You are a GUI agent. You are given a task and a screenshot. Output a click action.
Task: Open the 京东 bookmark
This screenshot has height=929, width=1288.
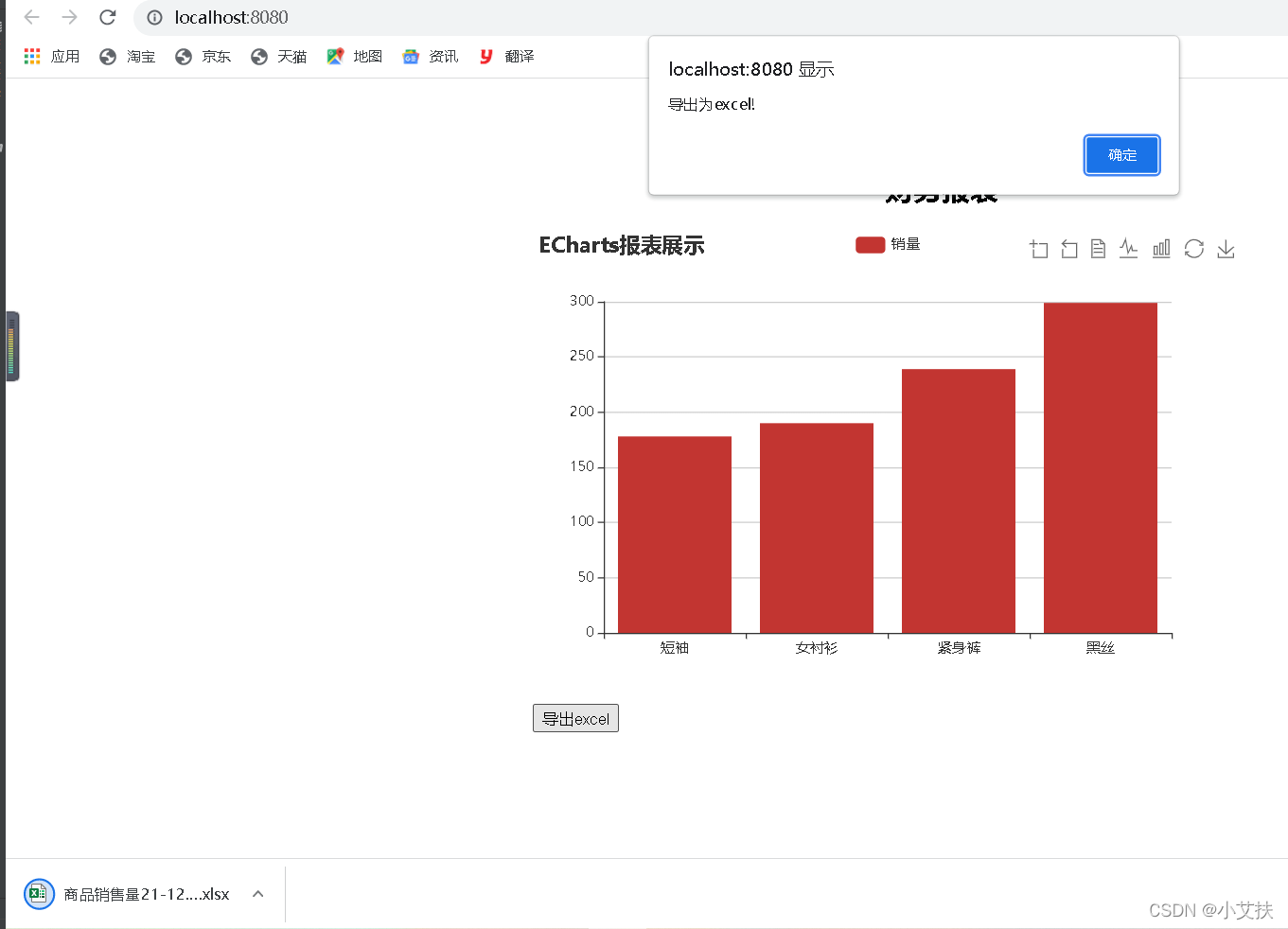pos(203,57)
